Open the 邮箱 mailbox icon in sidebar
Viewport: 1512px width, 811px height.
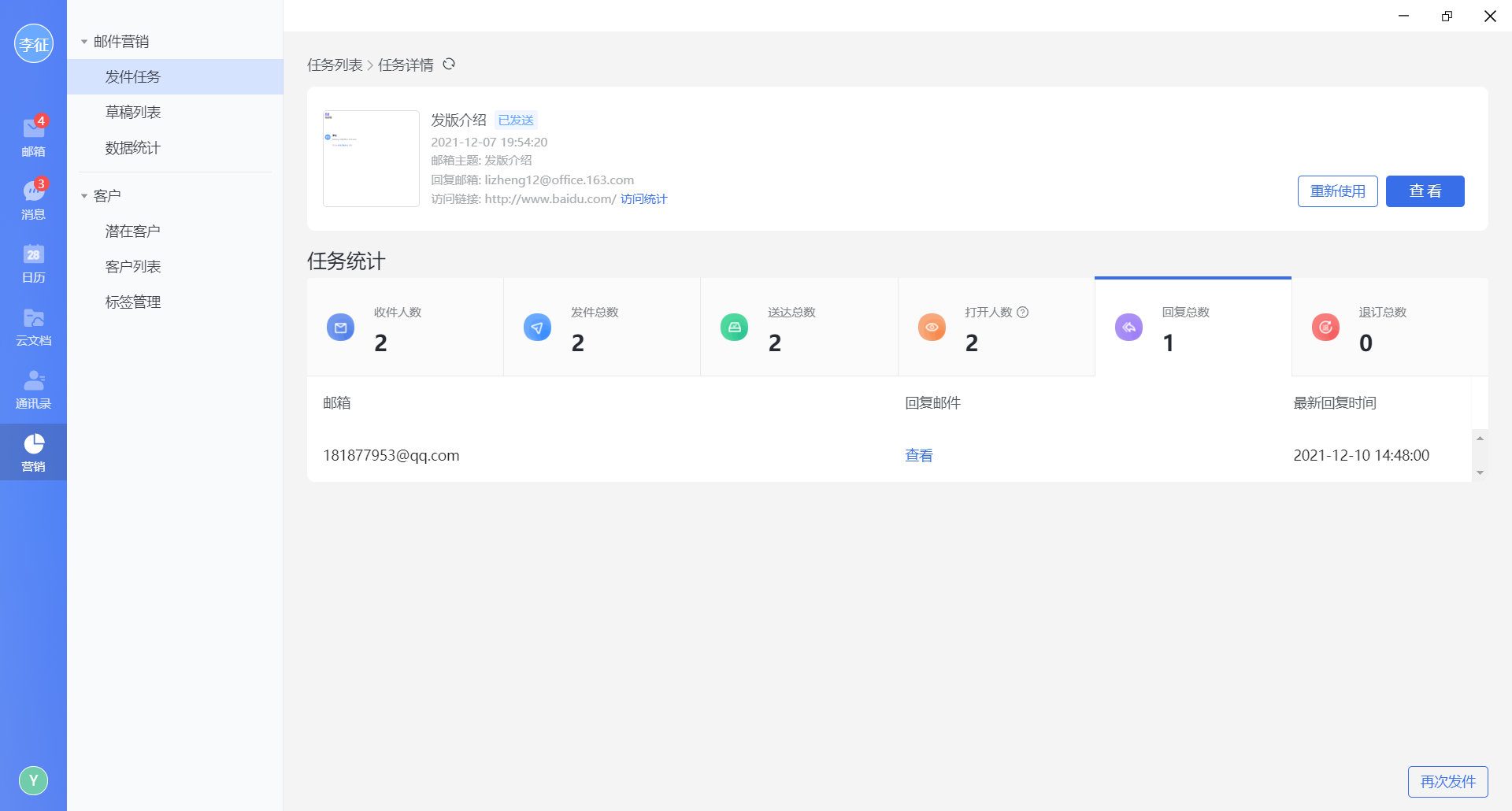click(x=33, y=135)
